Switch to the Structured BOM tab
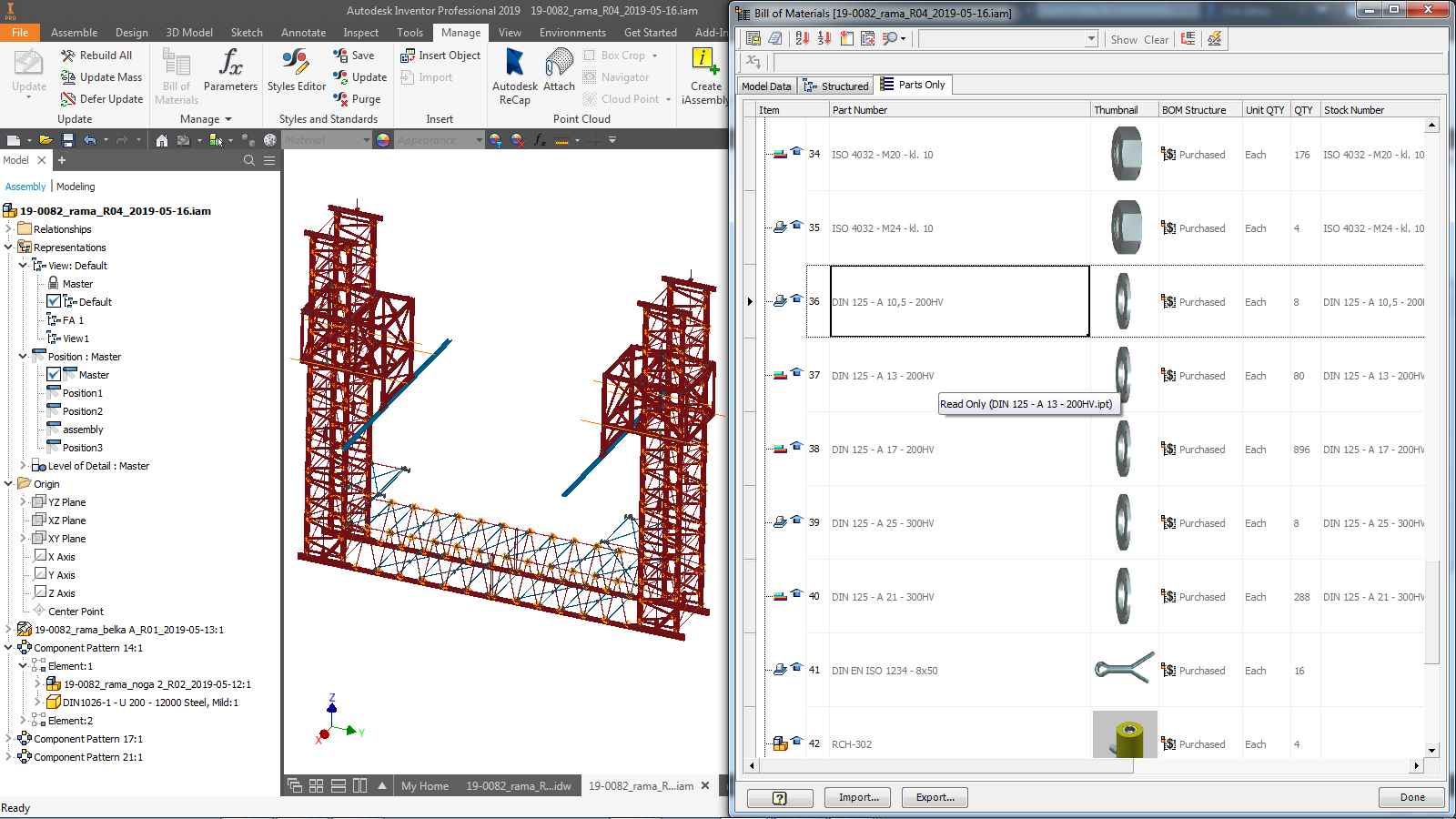1456x819 pixels. point(835,86)
